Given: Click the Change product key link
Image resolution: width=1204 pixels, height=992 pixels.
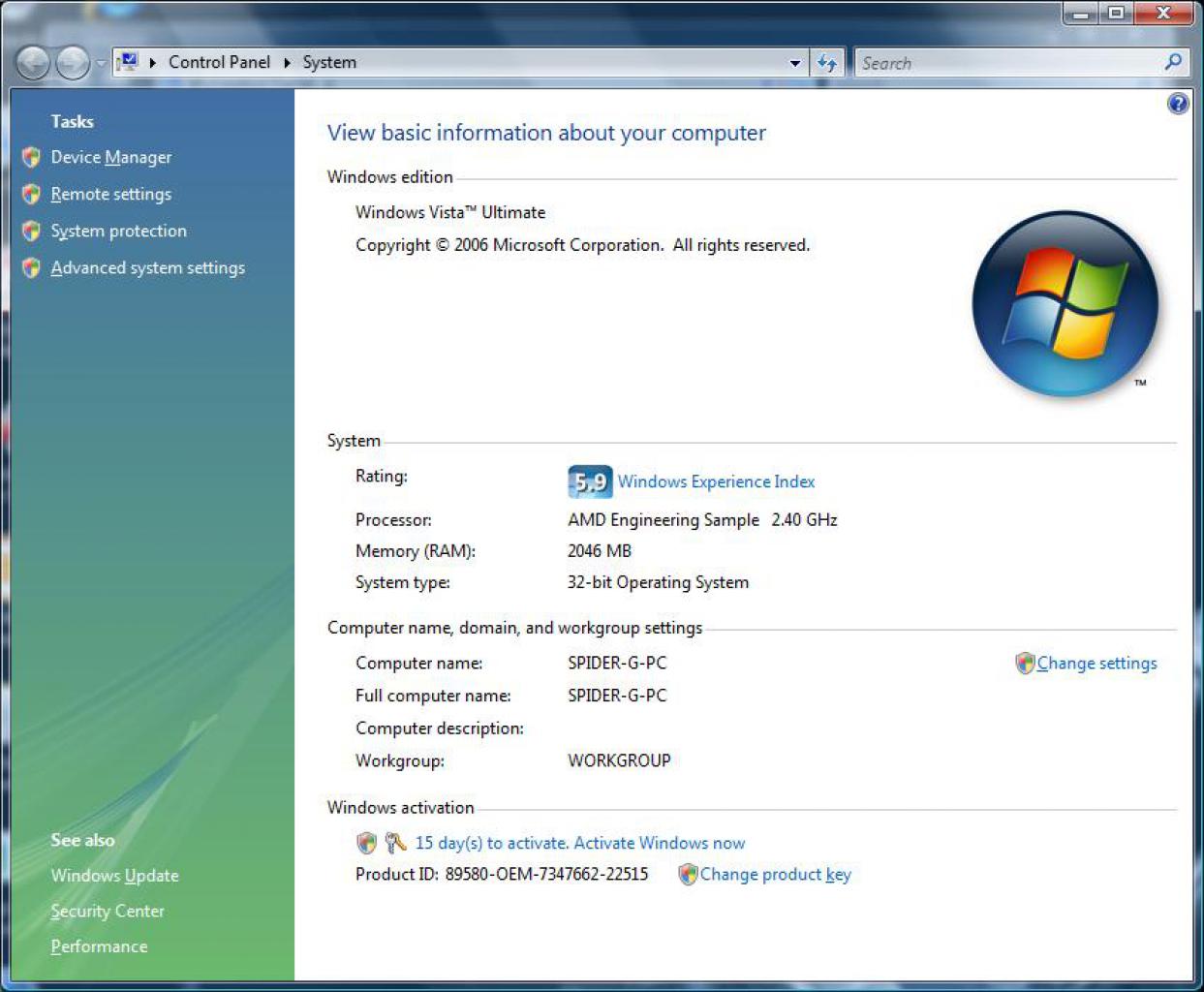Looking at the screenshot, I should point(776,874).
